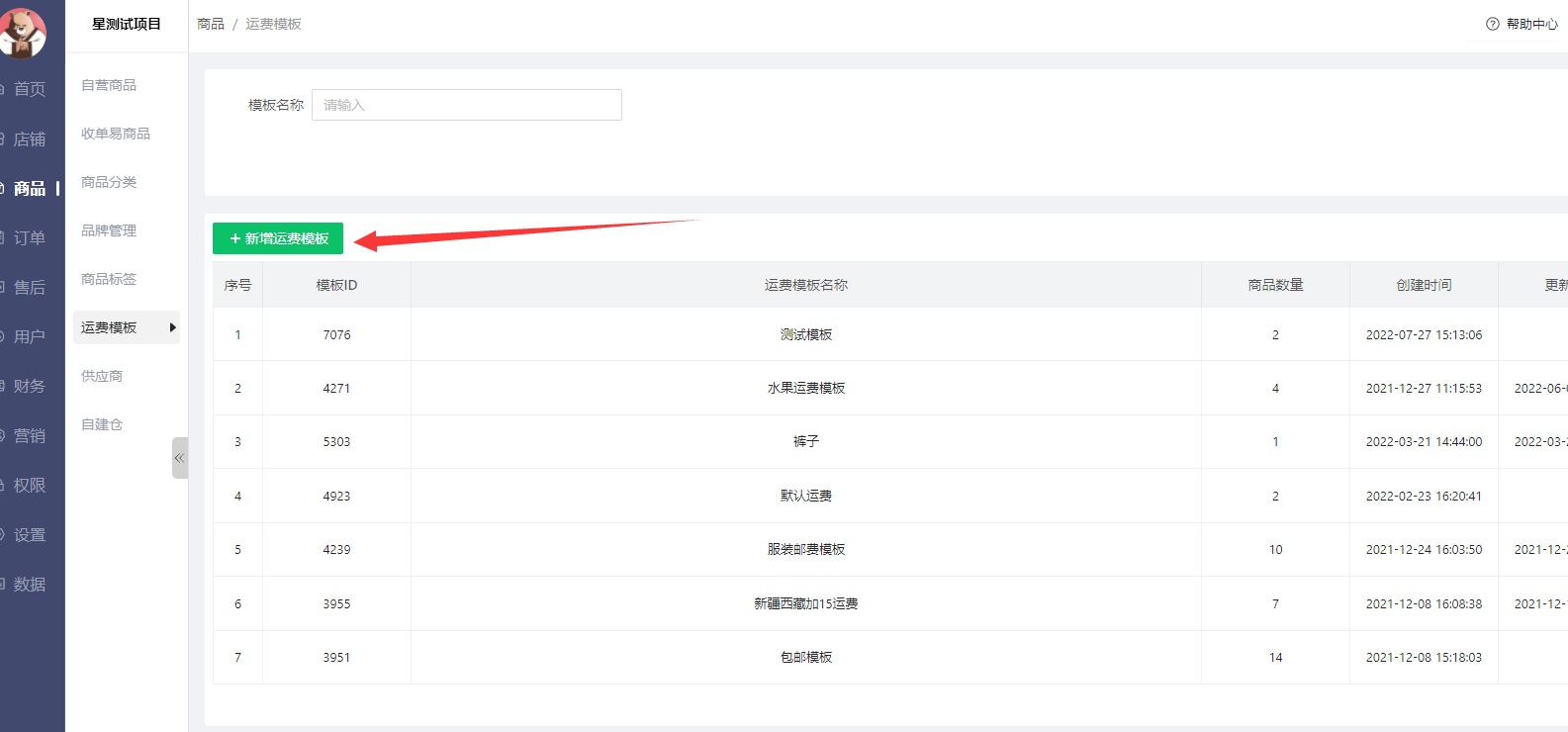1568x732 pixels.
Task: Open 营销 in the left navigation
Action: (29, 435)
